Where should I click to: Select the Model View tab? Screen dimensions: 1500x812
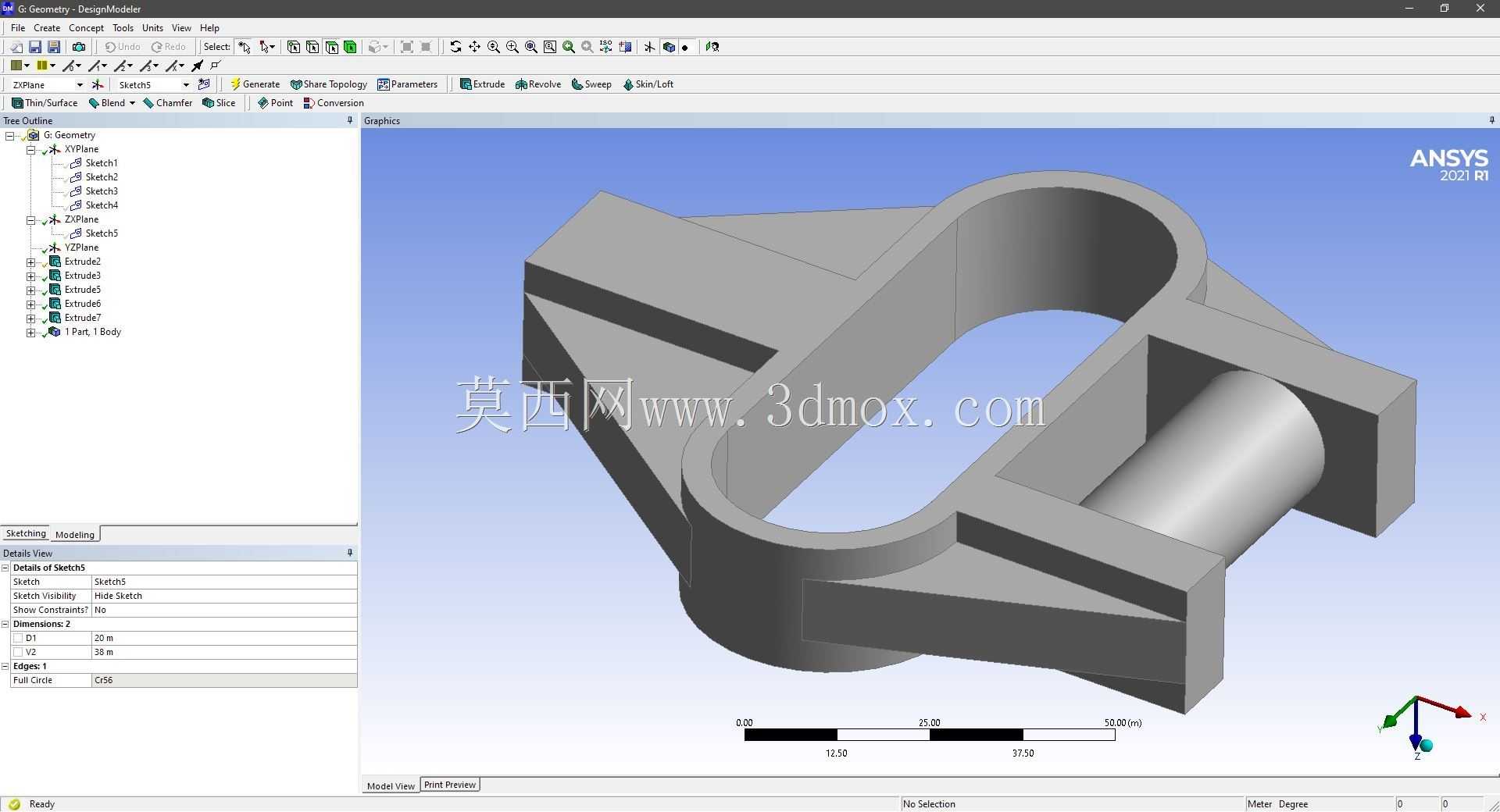pos(391,785)
